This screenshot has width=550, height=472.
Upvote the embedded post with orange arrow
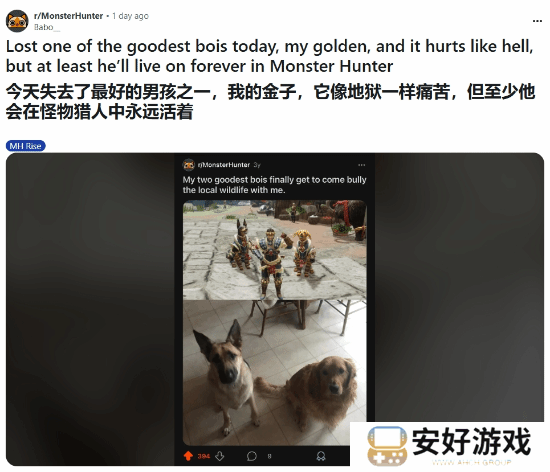pyautogui.click(x=188, y=456)
